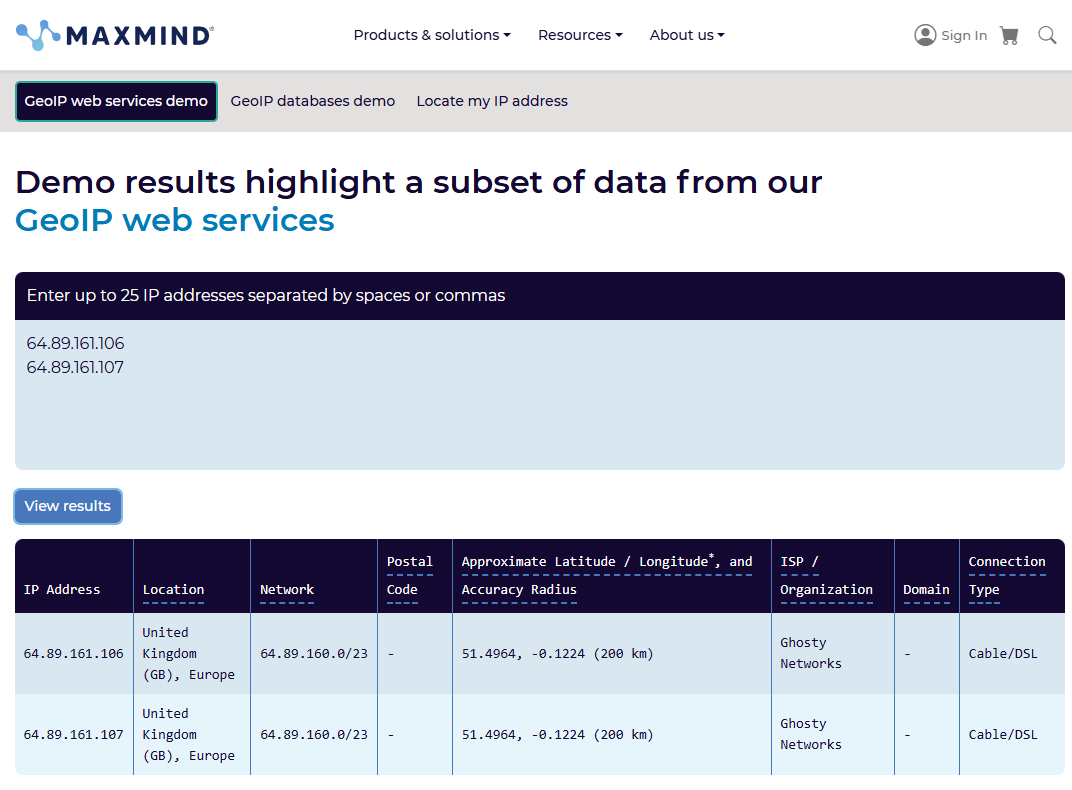Select GeoIP web services demo tab
The height and width of the screenshot is (790, 1072).
pyautogui.click(x=116, y=101)
